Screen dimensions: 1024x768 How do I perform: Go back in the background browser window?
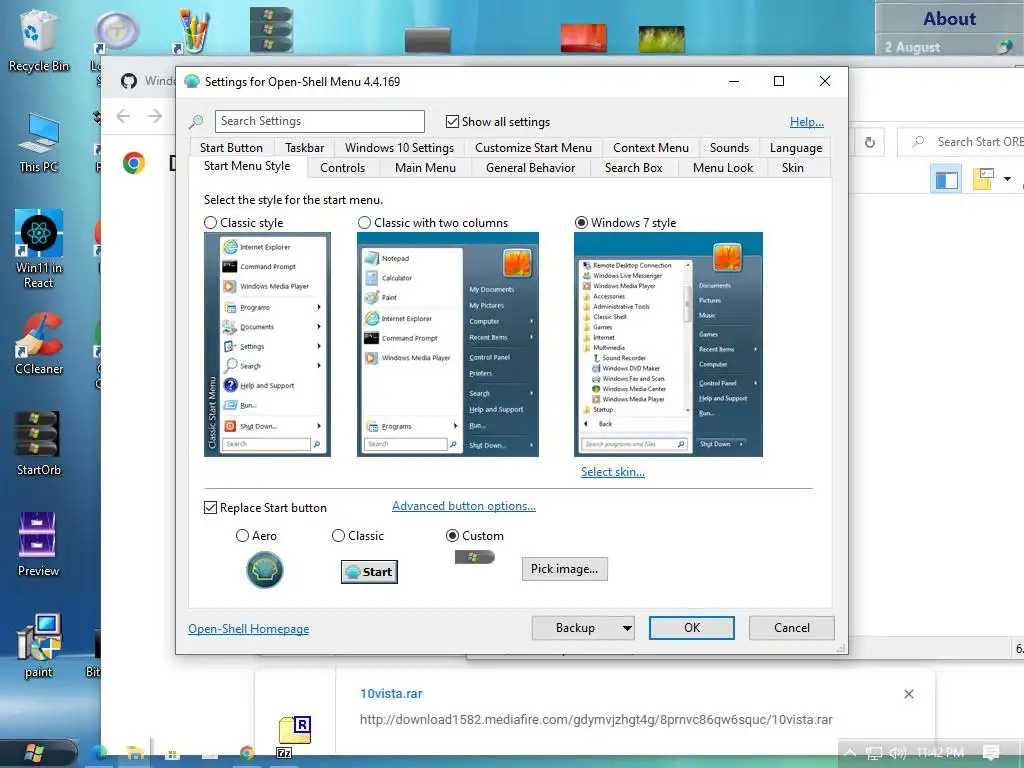pyautogui.click(x=123, y=116)
